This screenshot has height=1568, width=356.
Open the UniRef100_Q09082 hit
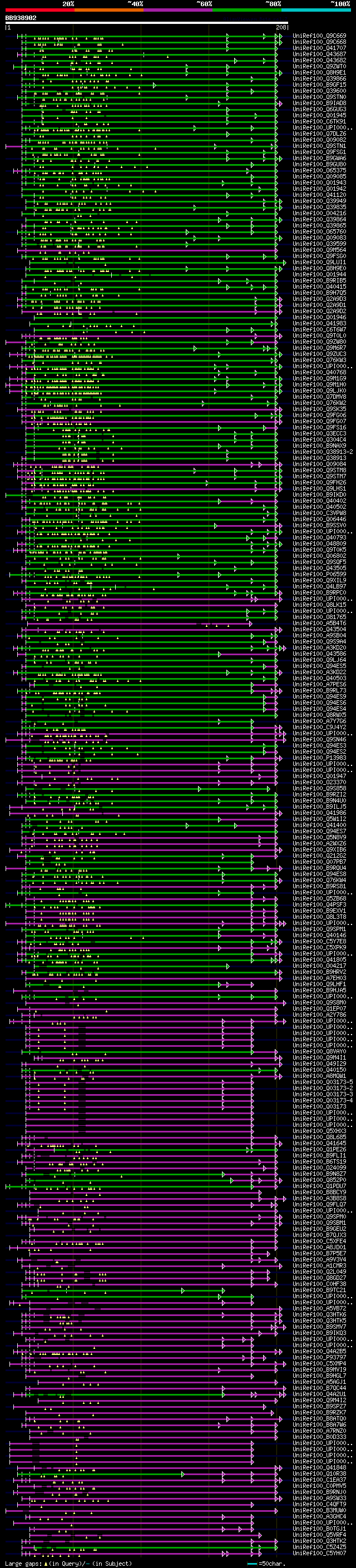pos(319,140)
